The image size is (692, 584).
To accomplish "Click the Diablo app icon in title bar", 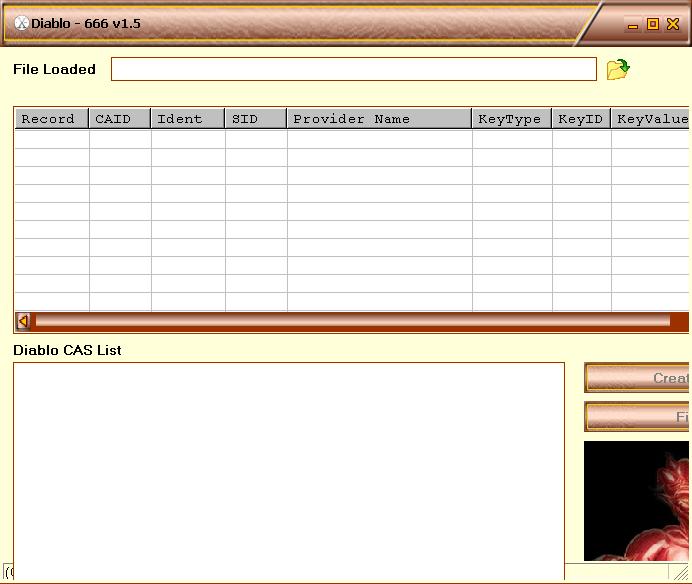I will pos(21,23).
